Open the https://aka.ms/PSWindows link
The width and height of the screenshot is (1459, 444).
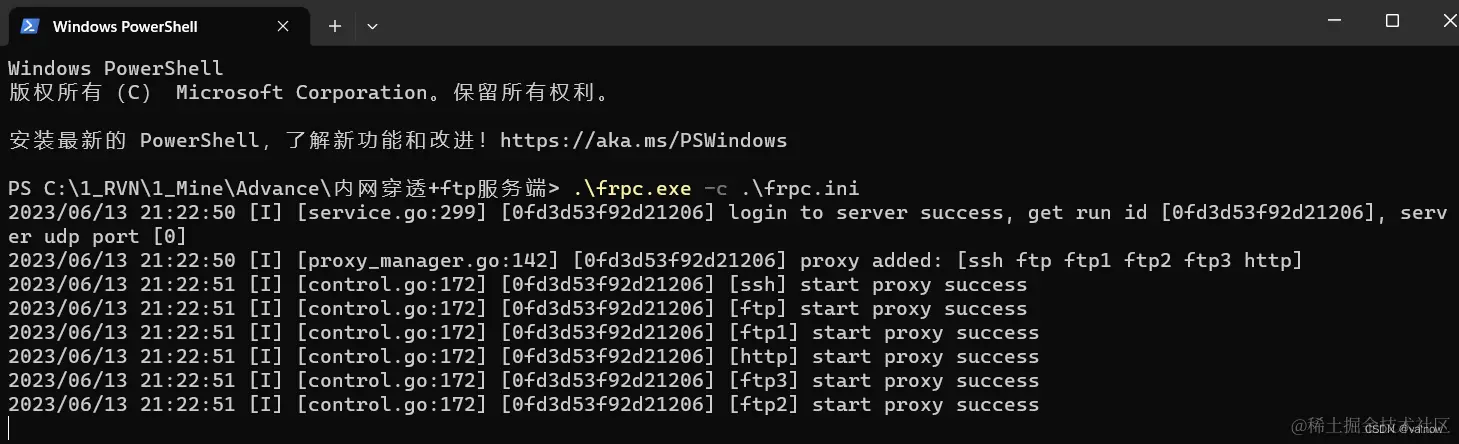643,140
